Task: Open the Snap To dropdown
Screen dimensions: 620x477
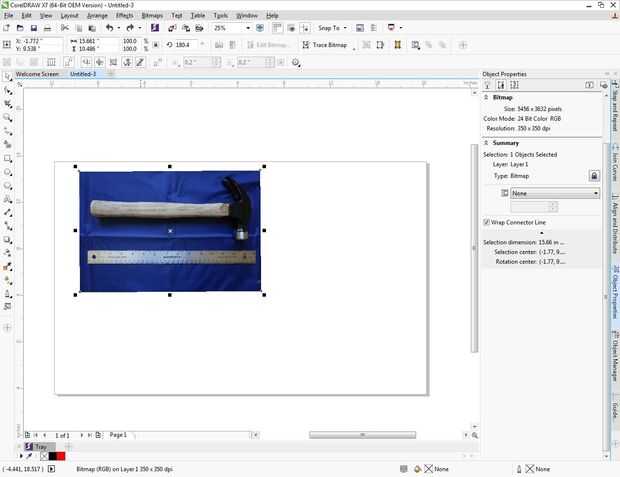Action: (332, 28)
